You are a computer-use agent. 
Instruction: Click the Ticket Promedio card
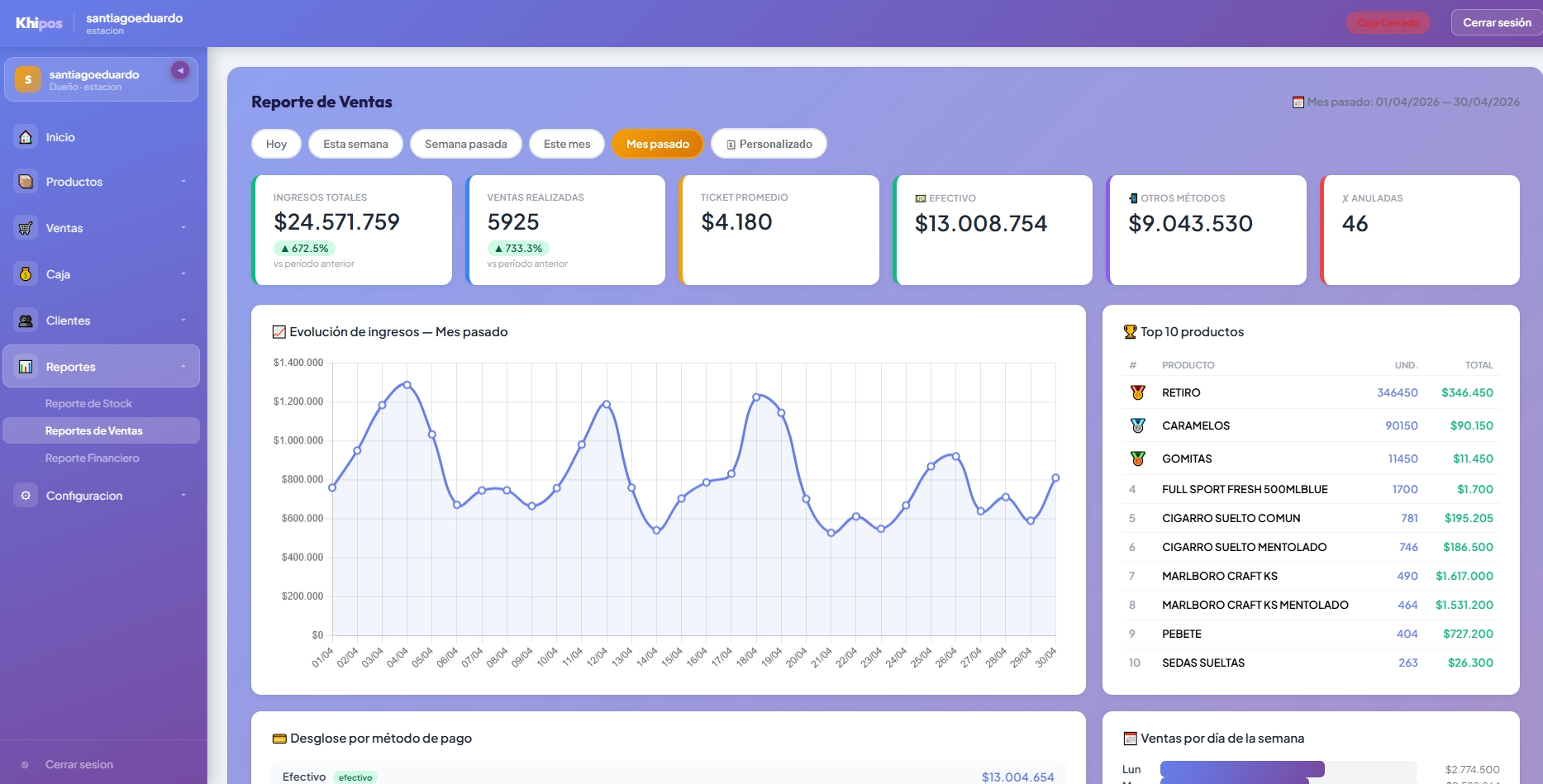click(x=779, y=230)
